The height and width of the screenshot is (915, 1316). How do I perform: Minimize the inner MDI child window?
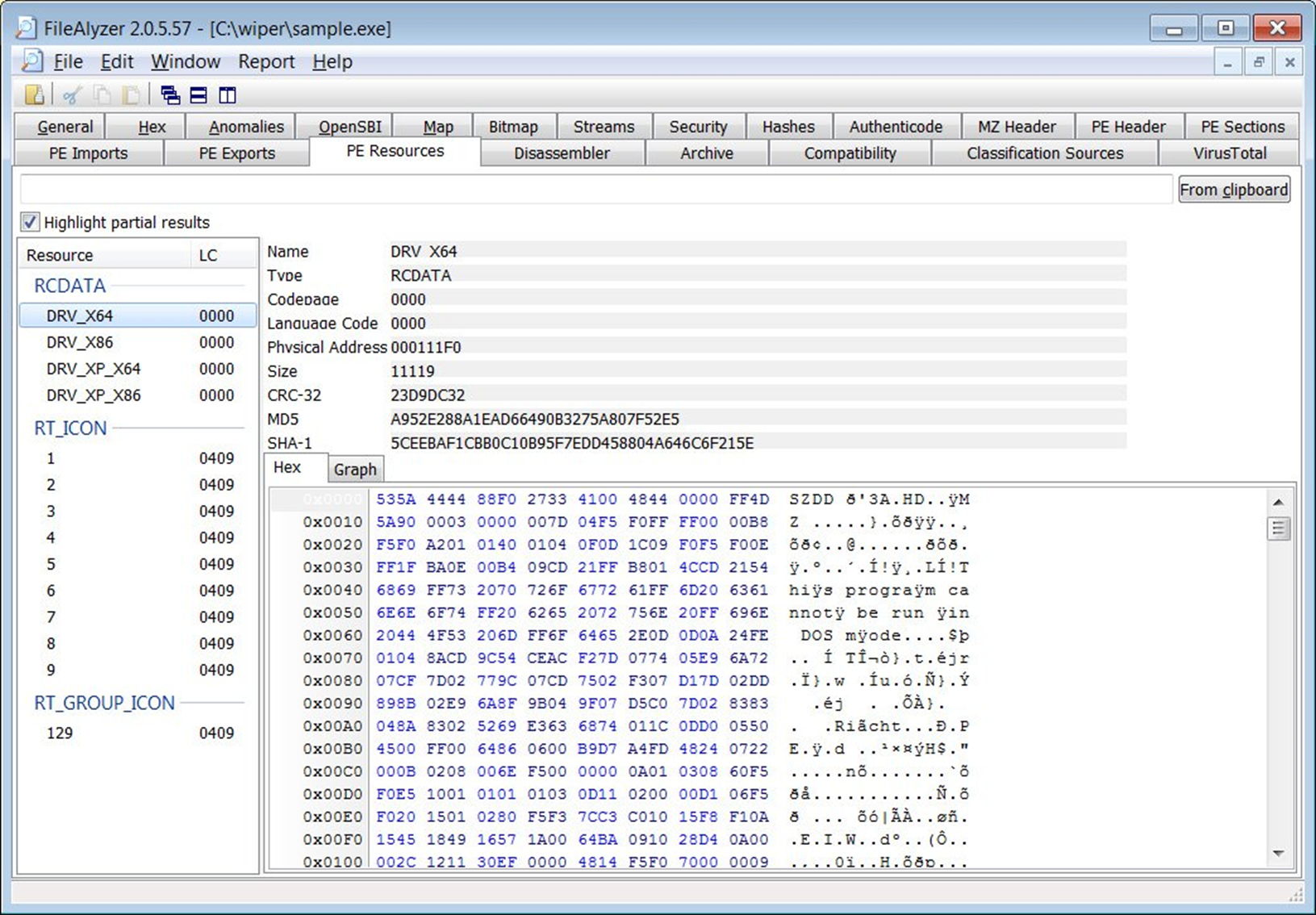pos(1227,62)
